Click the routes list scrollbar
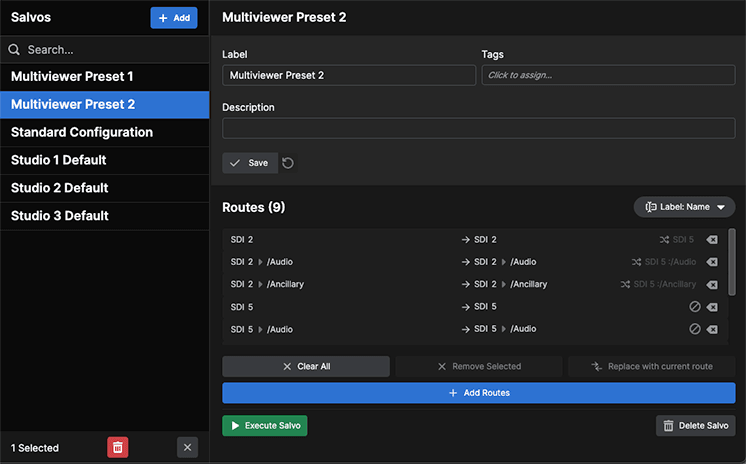Image resolution: width=746 pixels, height=464 pixels. [x=732, y=262]
